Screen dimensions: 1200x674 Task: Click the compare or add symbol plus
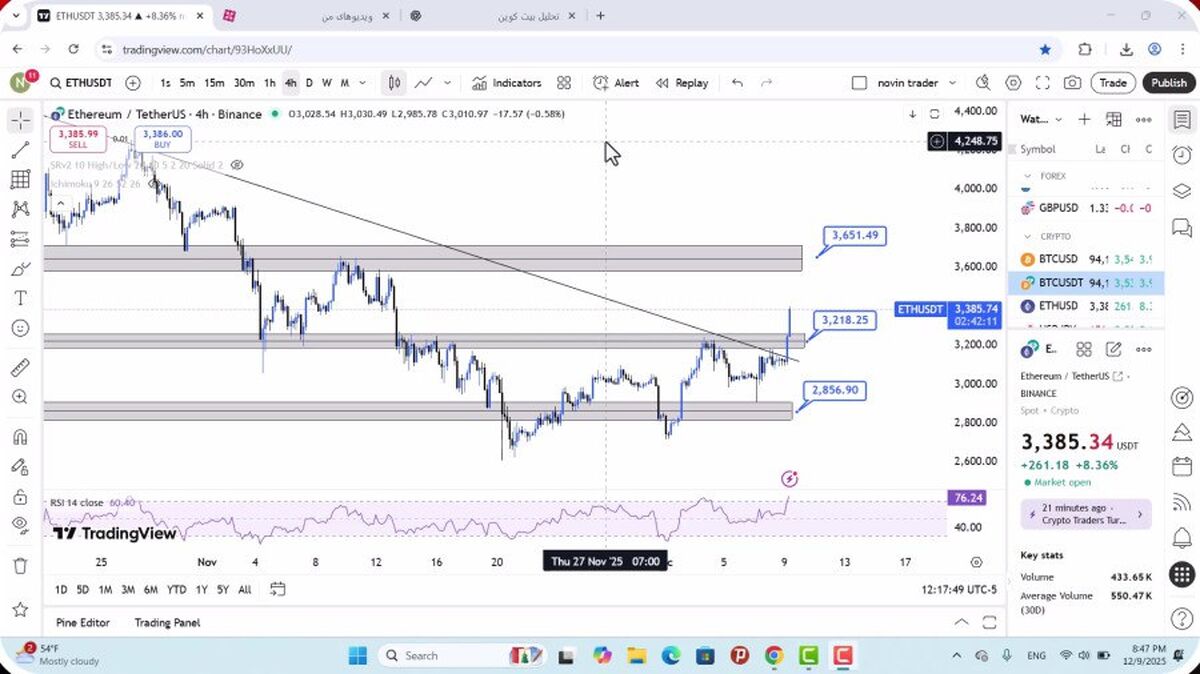(x=133, y=83)
